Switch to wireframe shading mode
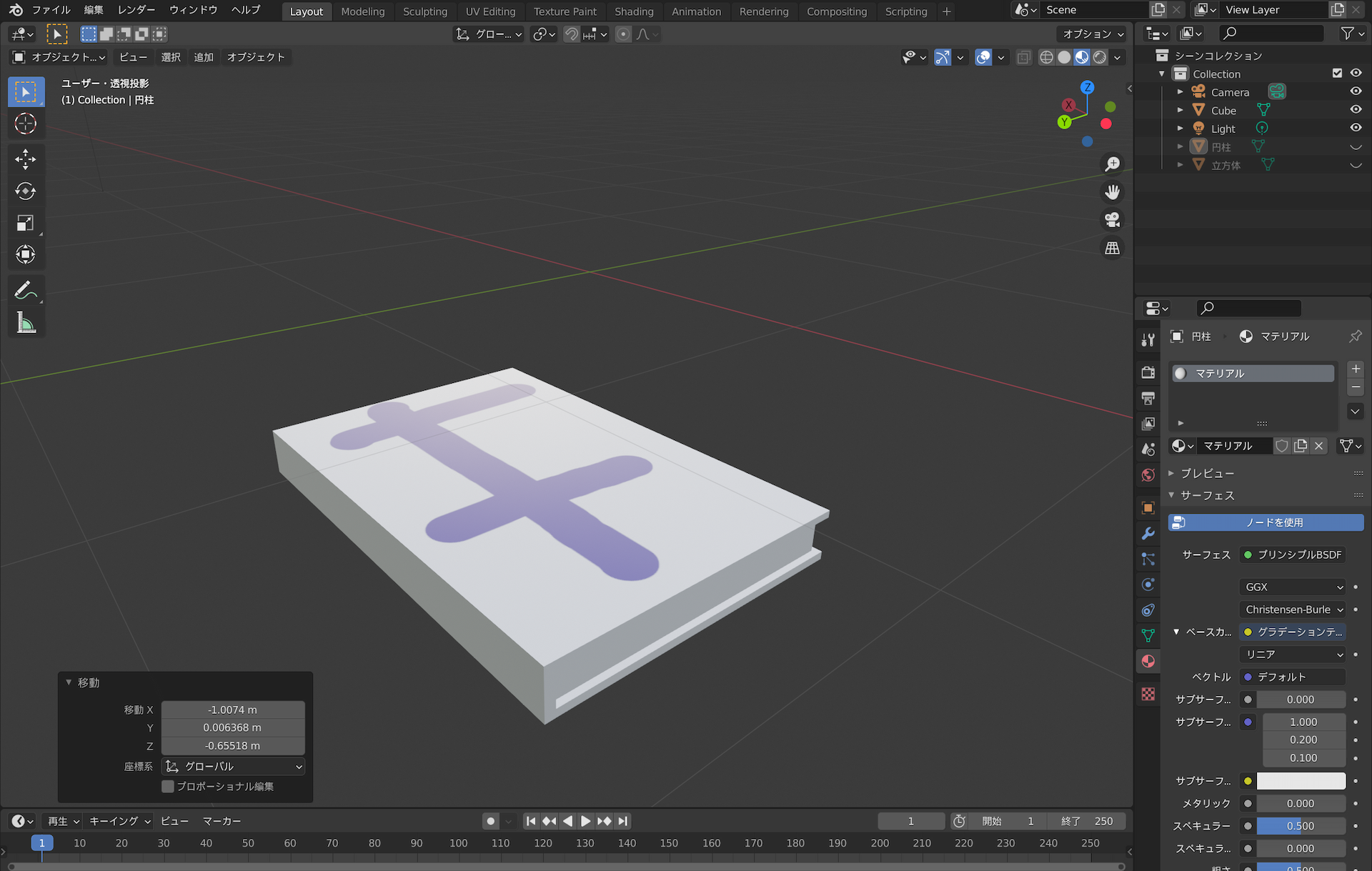This screenshot has height=871, width=1372. [x=1046, y=57]
